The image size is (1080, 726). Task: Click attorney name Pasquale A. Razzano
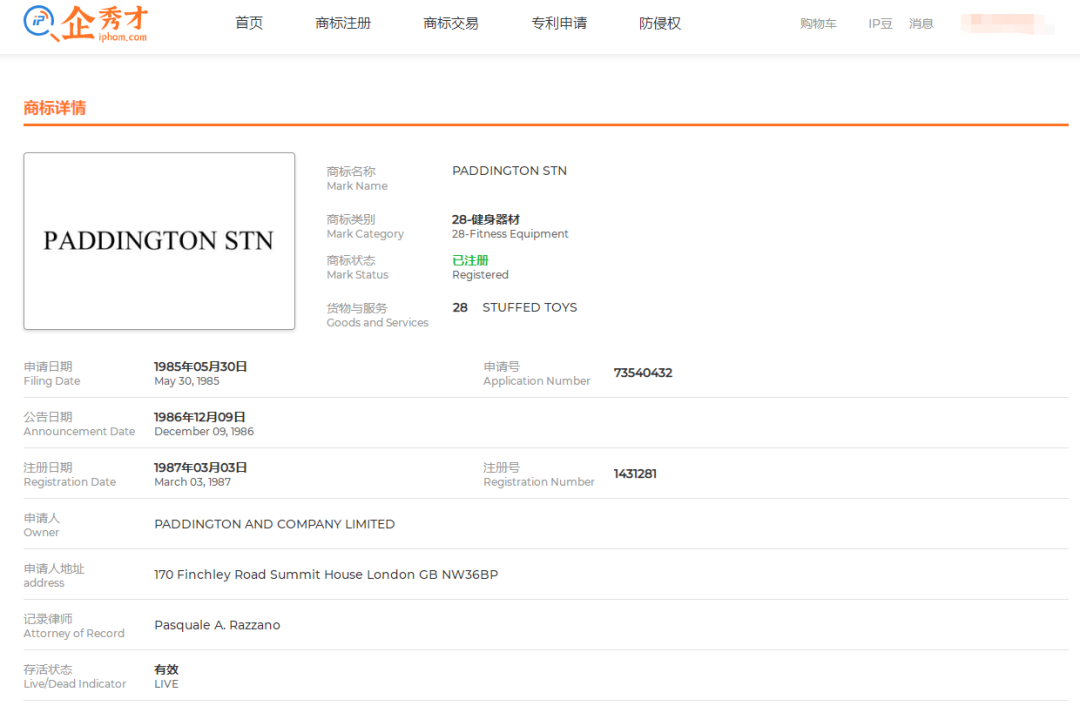[217, 625]
